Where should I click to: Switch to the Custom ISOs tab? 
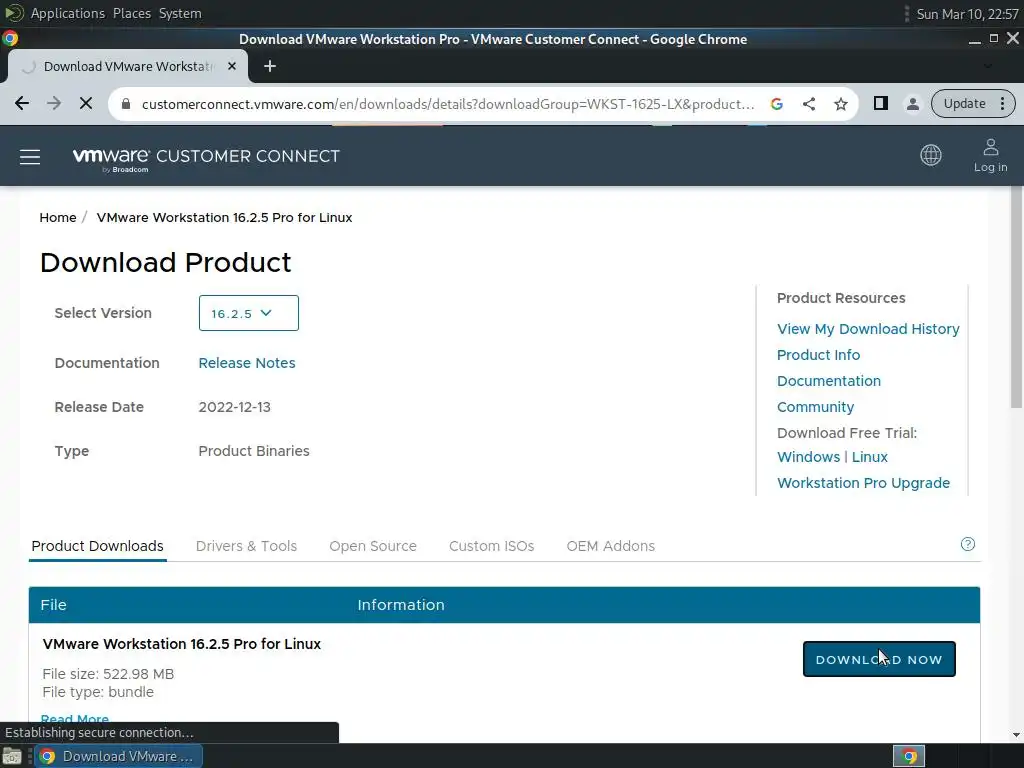pos(491,546)
